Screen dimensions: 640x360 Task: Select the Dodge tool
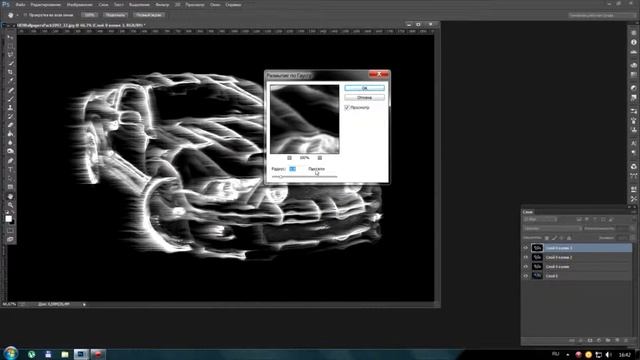point(11,151)
